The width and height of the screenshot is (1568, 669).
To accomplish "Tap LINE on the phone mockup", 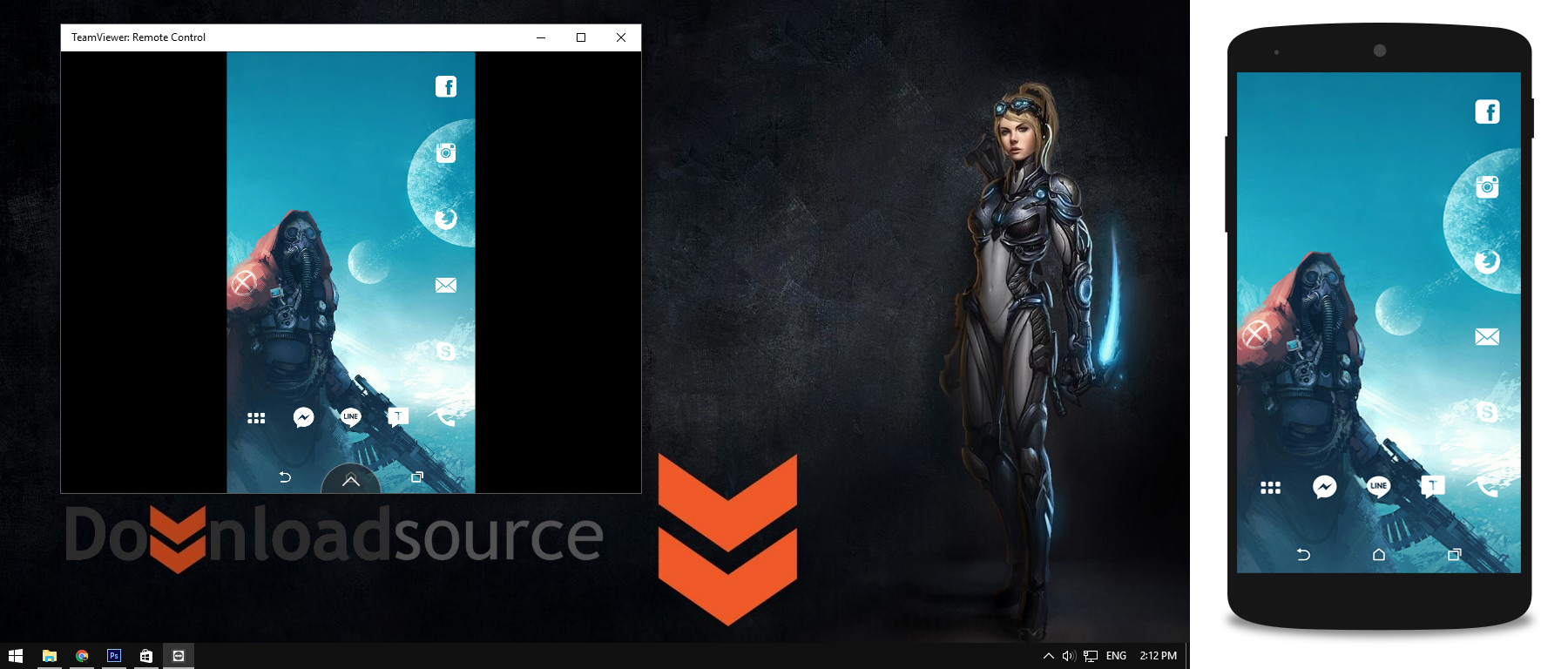I will pos(1379,486).
